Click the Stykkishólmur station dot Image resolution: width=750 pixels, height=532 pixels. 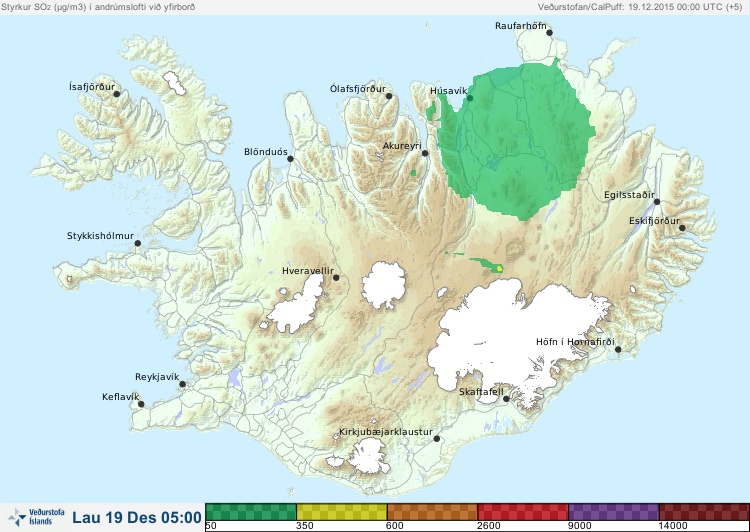[138, 244]
